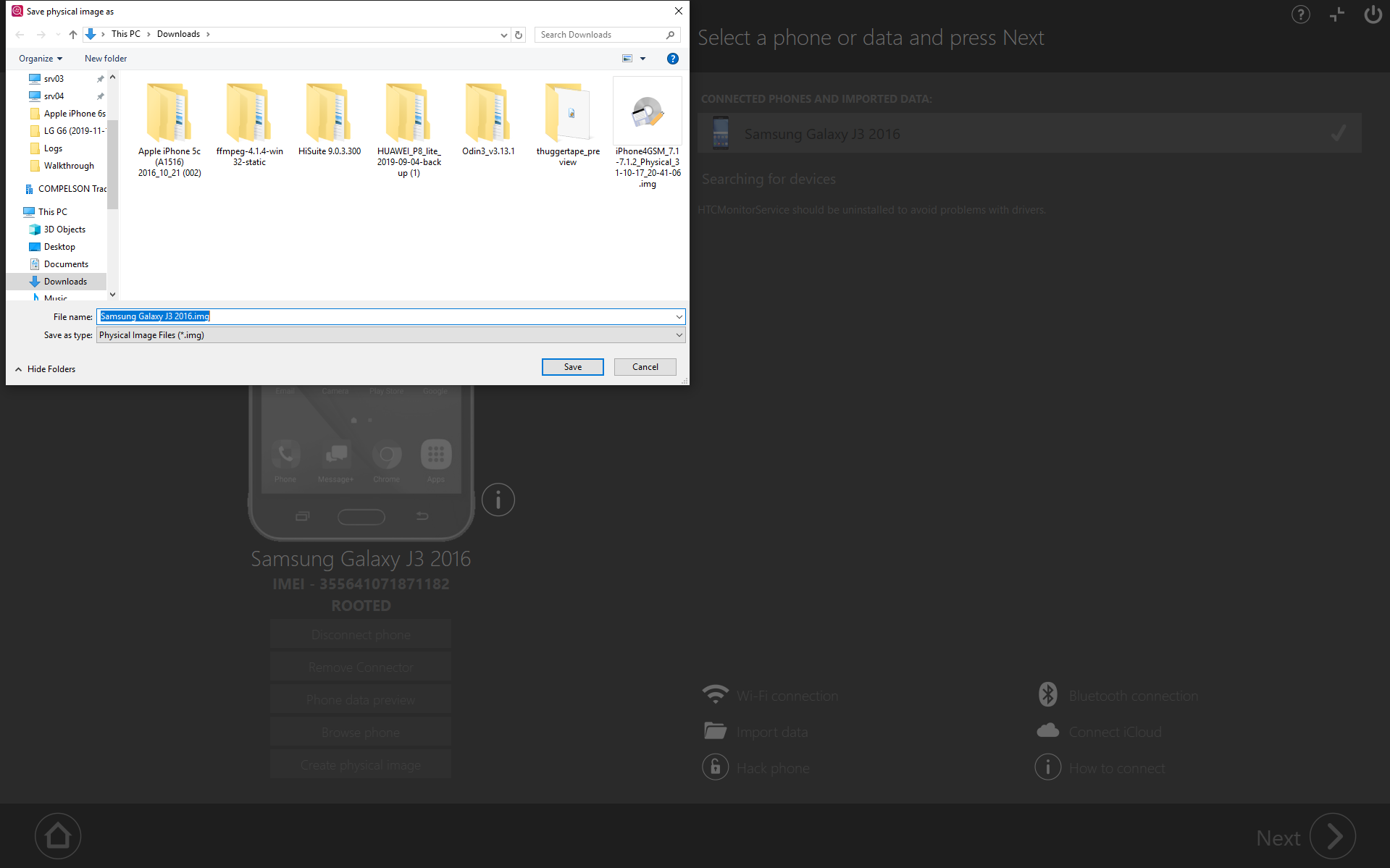Open help in the save dialog
This screenshot has height=868, width=1390.
tap(673, 59)
